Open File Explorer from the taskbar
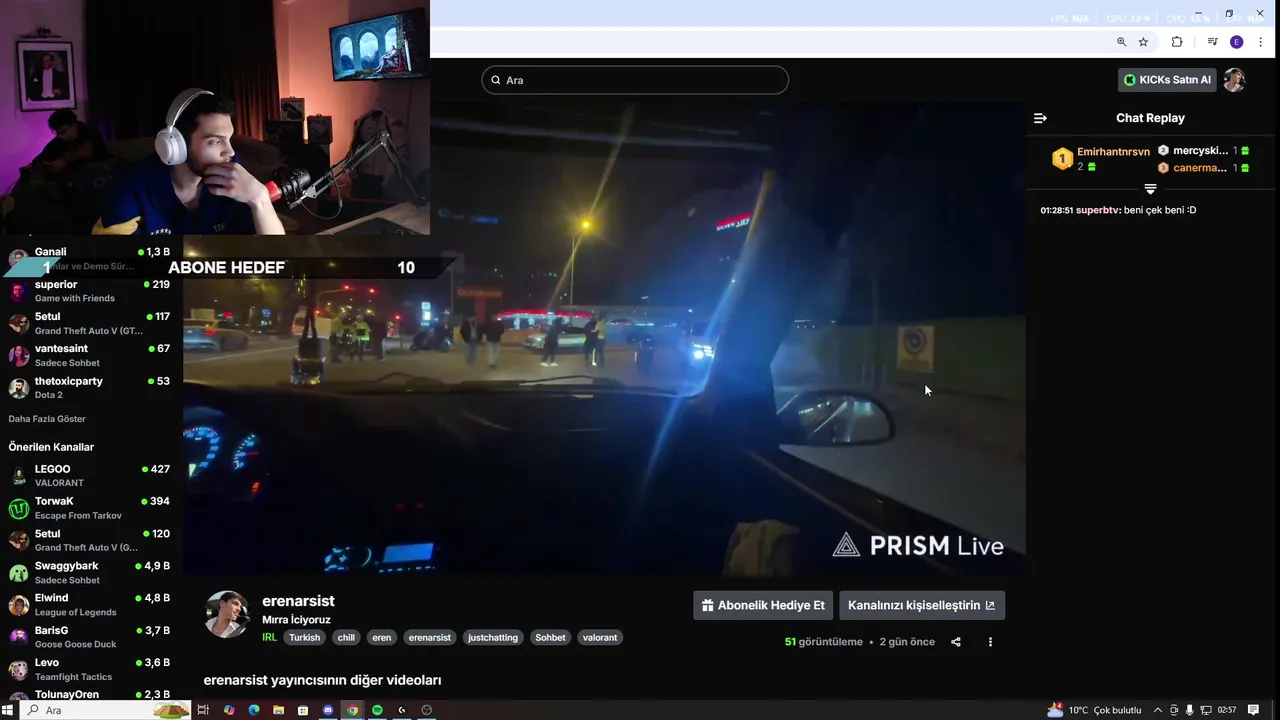 tap(278, 710)
